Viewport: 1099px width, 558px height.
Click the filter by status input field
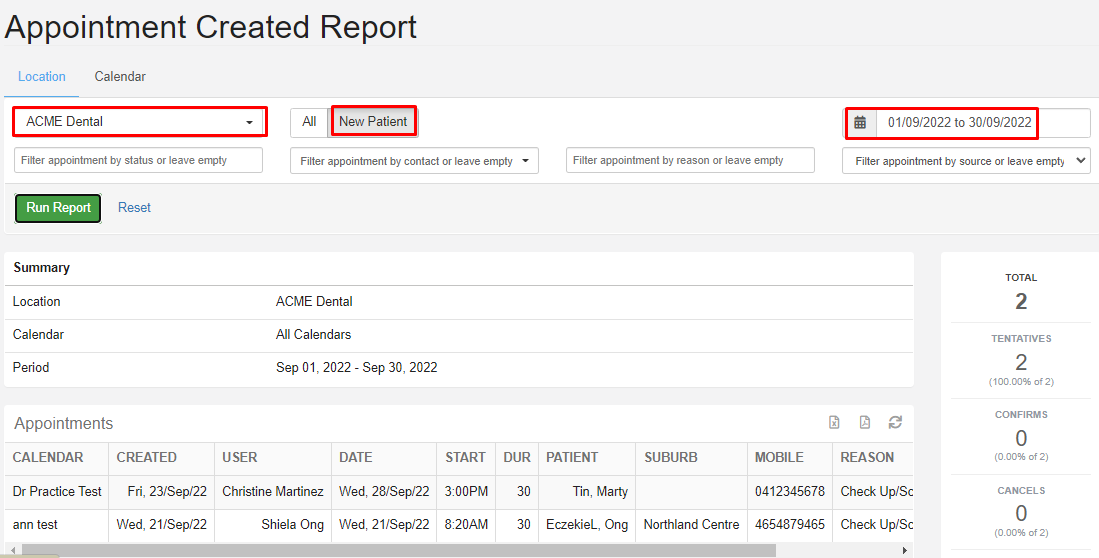pos(138,161)
